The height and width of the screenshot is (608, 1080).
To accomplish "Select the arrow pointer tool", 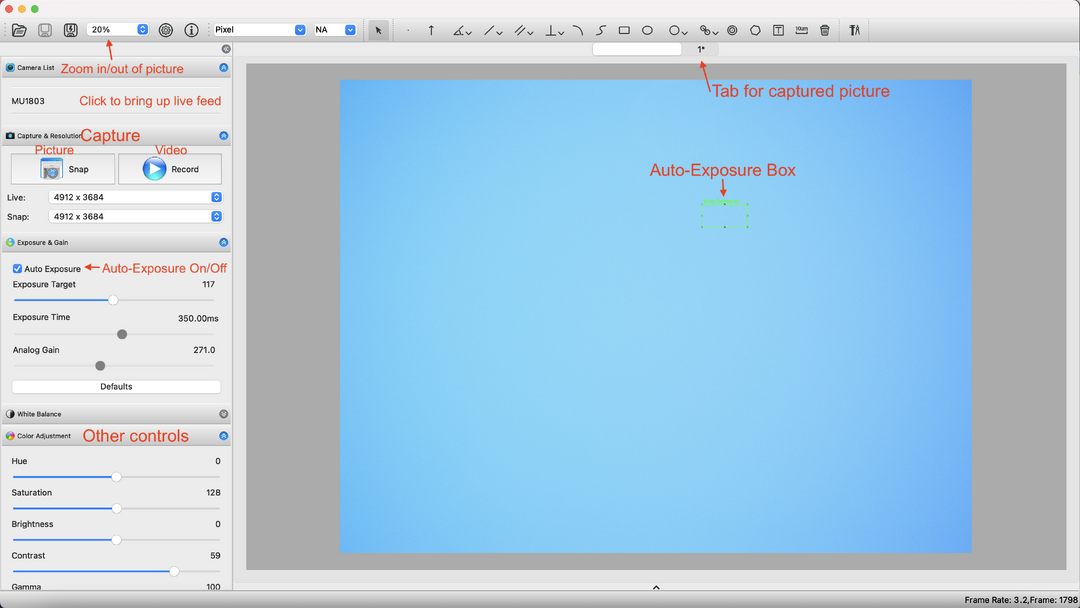I will (378, 30).
